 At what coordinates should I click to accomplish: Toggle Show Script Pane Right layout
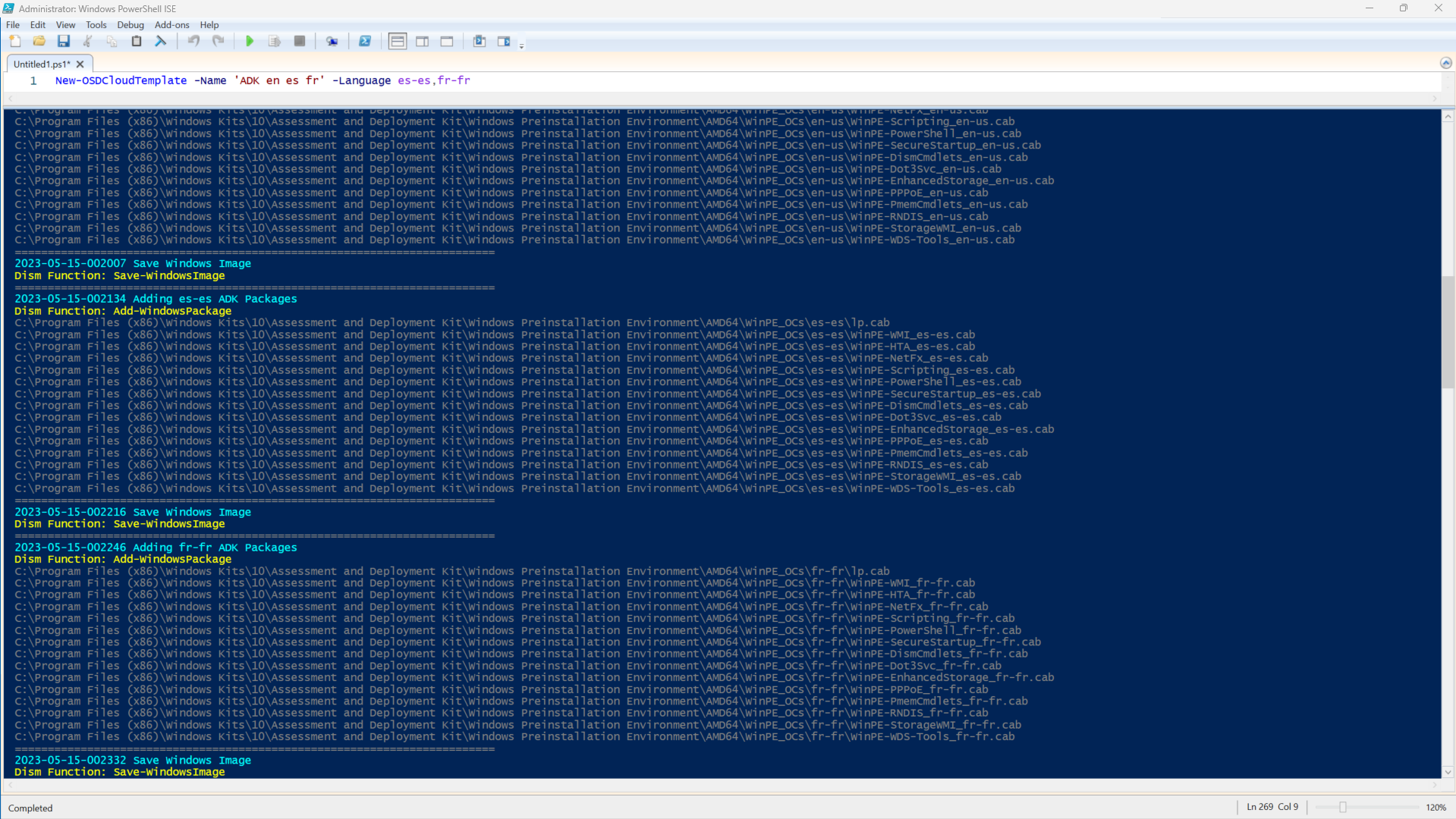pos(423,42)
